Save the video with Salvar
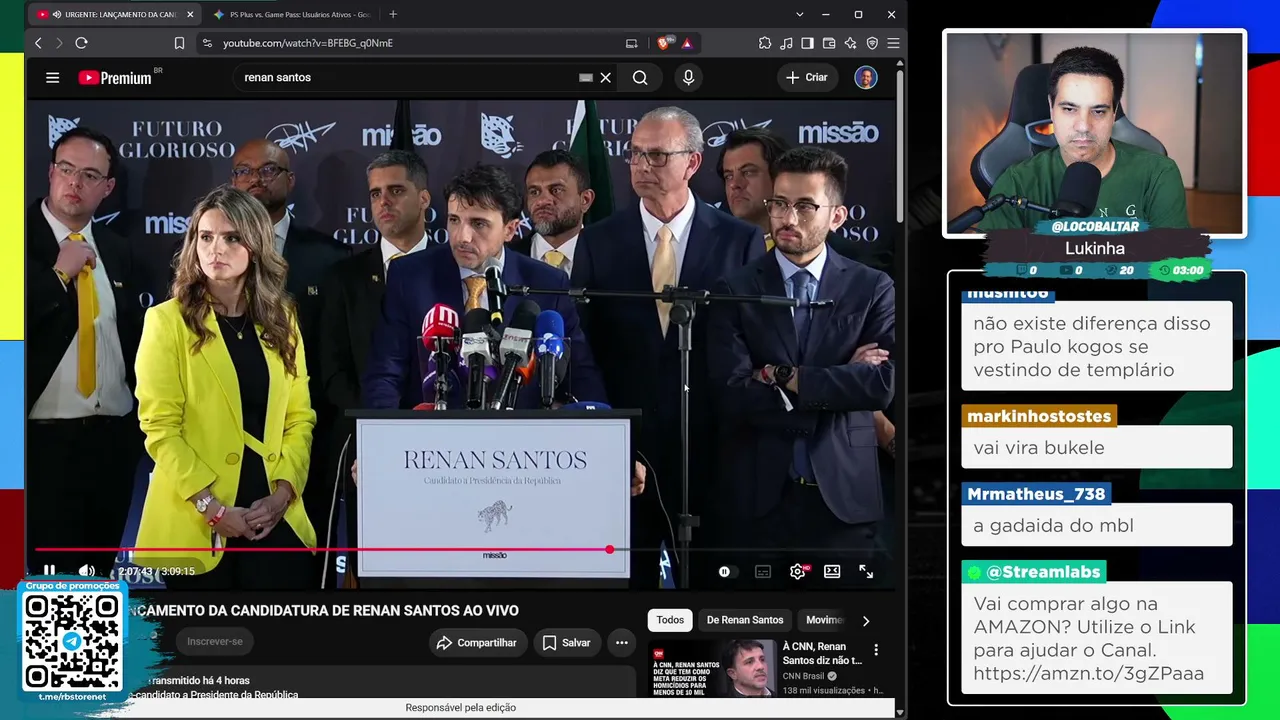 pos(566,643)
